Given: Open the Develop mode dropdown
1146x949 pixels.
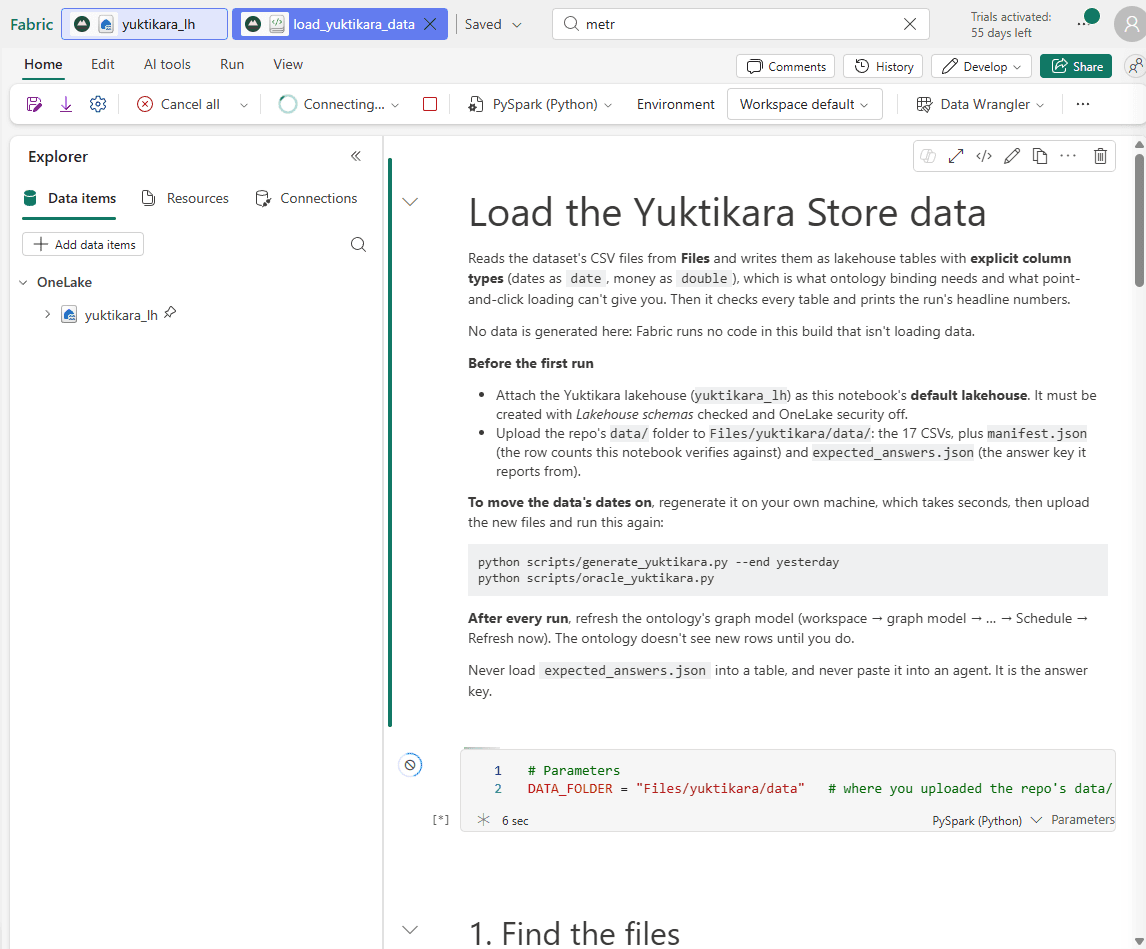Looking at the screenshot, I should point(981,67).
